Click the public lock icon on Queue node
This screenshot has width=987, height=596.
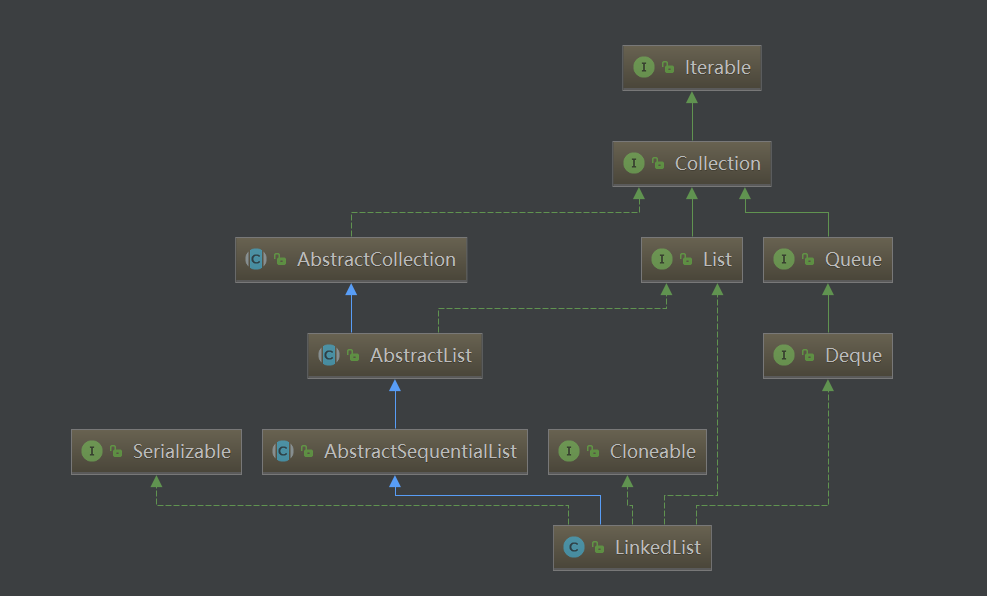808,259
